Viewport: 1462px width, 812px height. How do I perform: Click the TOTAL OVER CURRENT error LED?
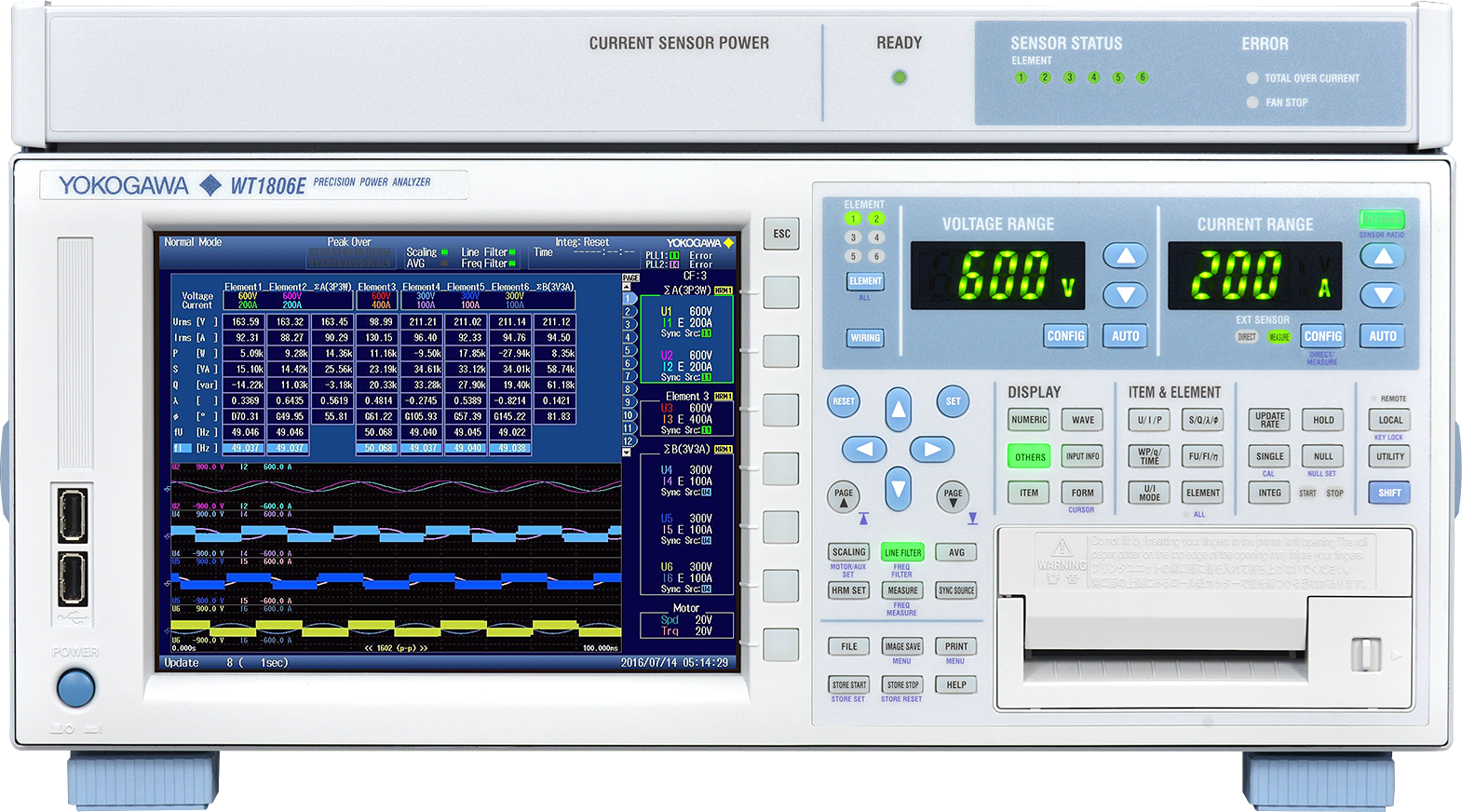[x=1252, y=78]
